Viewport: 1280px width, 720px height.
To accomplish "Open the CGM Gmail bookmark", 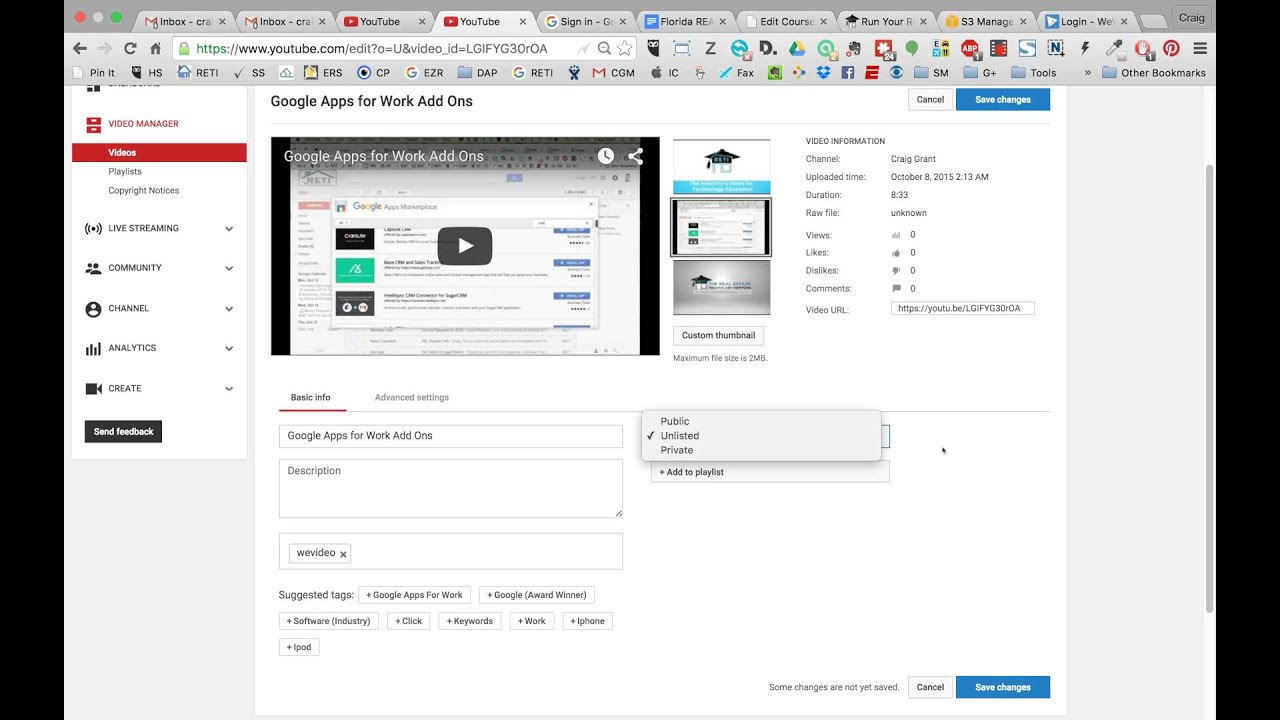I will pos(613,72).
